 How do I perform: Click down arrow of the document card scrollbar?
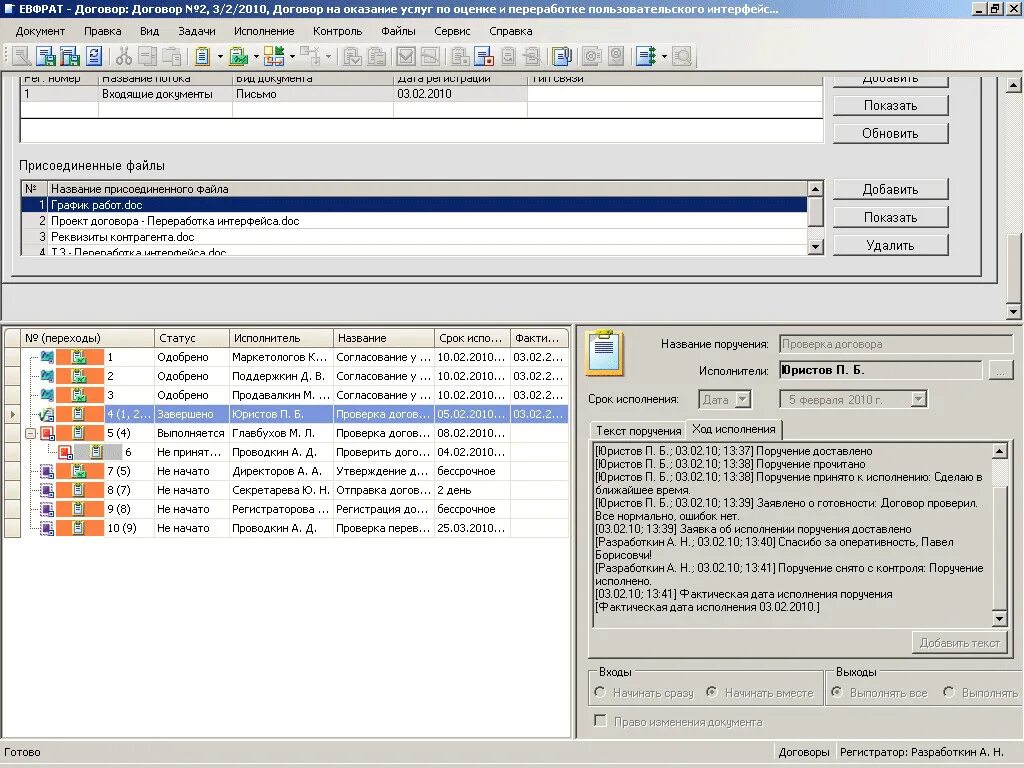1014,312
